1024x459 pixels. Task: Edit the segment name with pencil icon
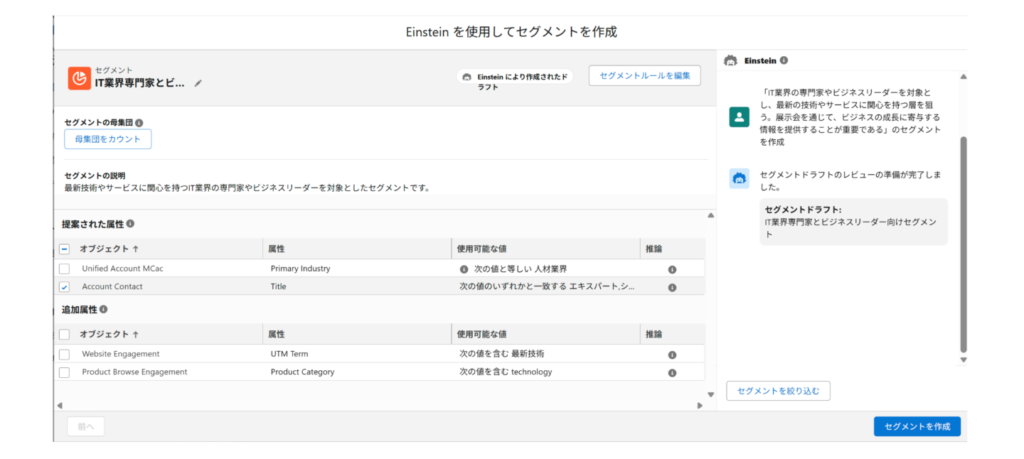pyautogui.click(x=198, y=84)
